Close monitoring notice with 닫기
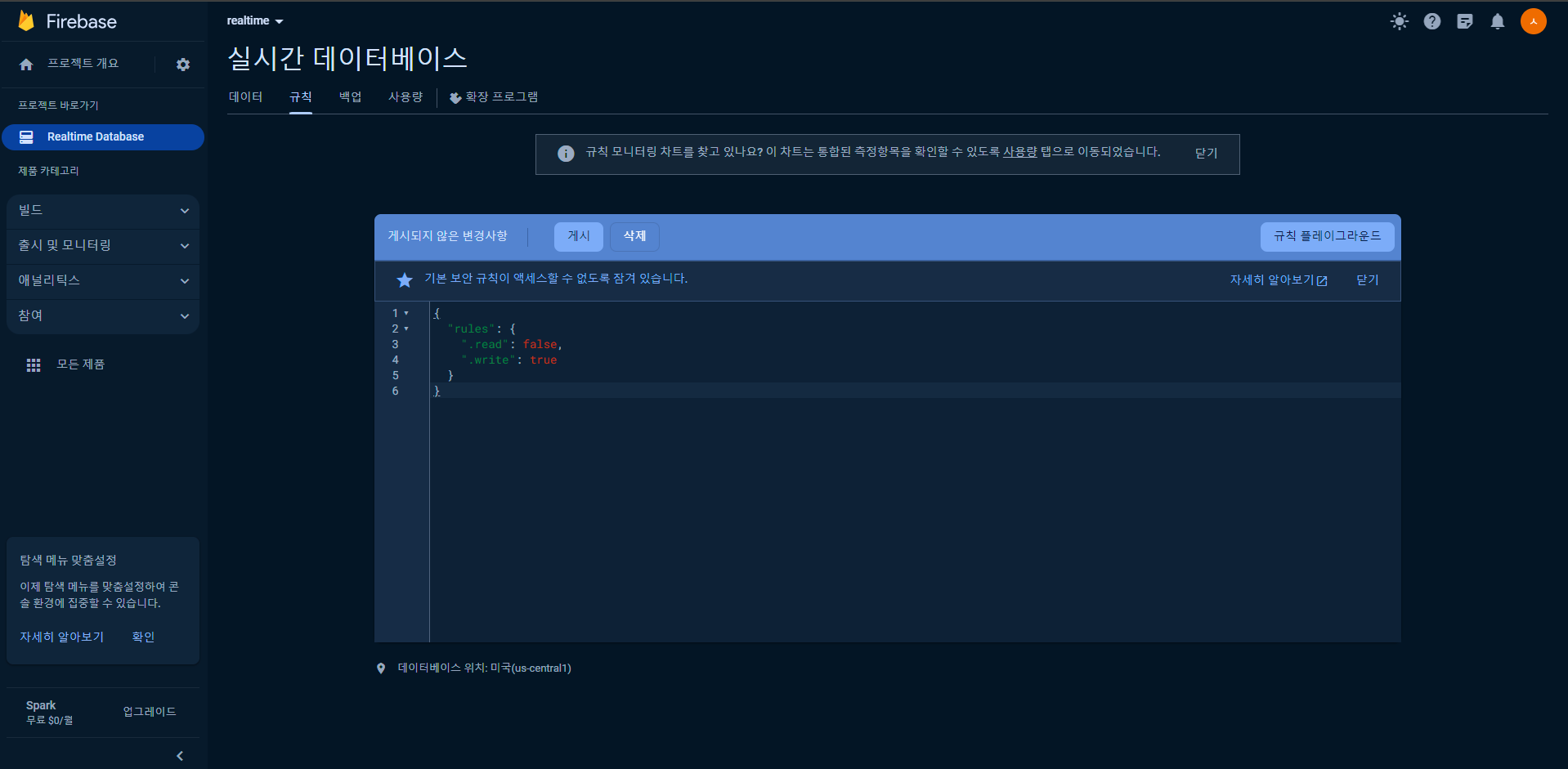This screenshot has width=1568, height=769. (1207, 154)
